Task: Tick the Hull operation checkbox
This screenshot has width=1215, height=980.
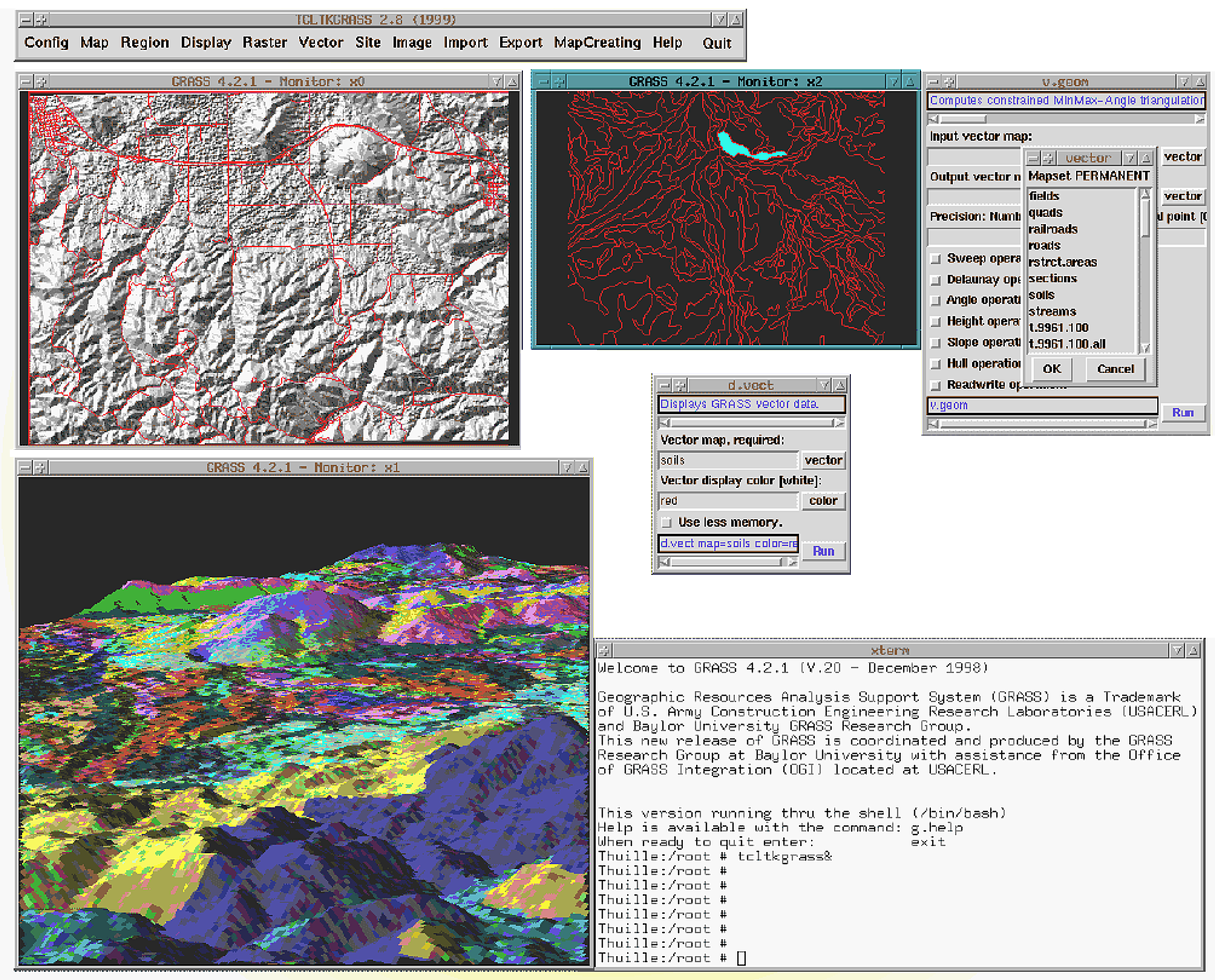Action: click(x=936, y=364)
